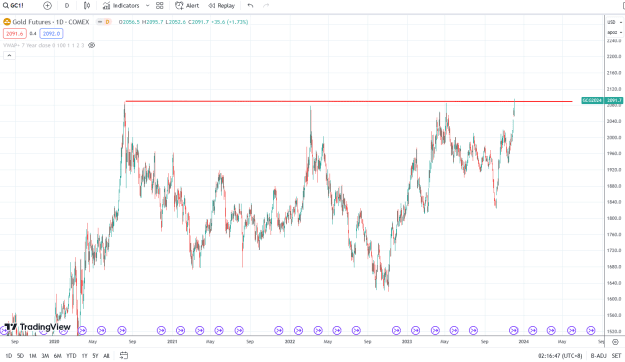Open the D time interval selector

(67, 6)
